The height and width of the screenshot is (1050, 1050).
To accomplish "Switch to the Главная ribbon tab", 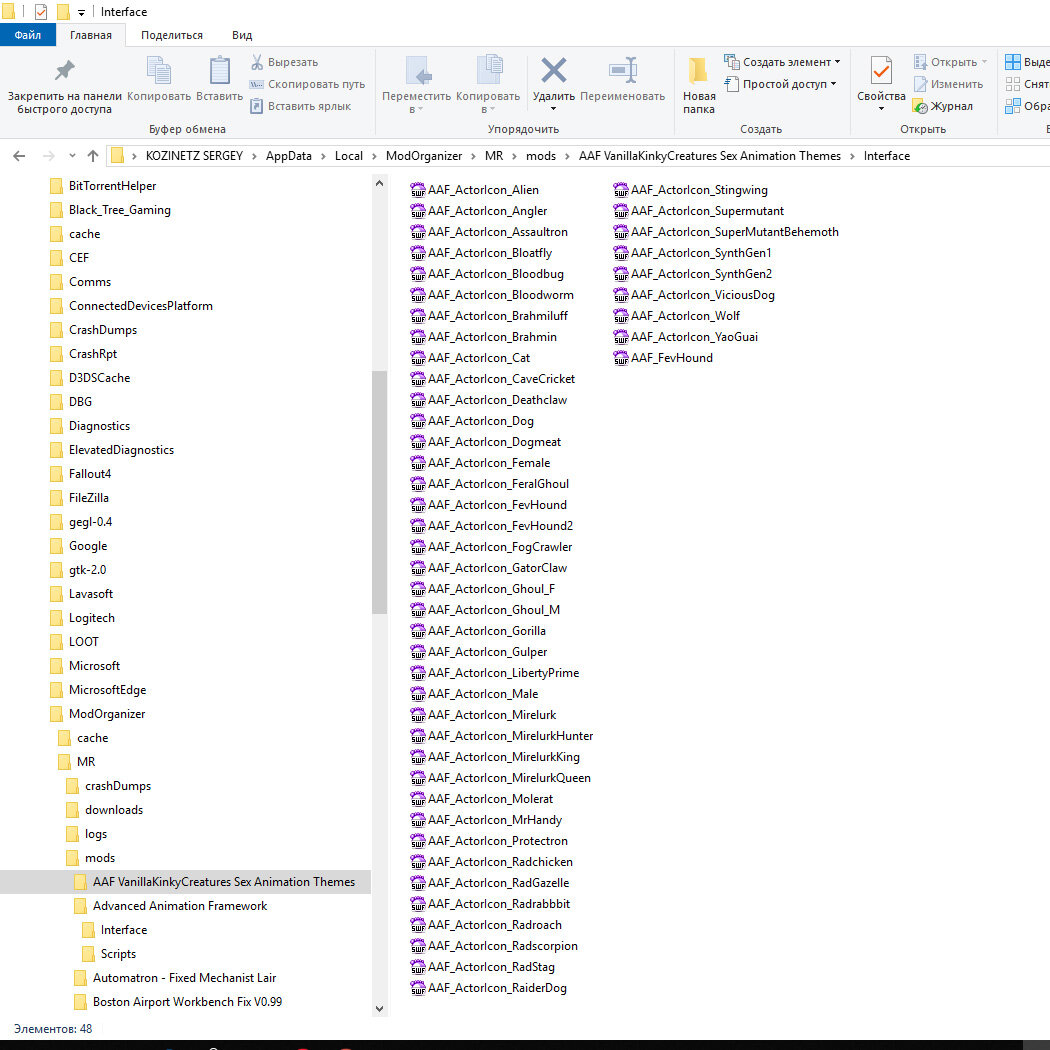I will click(91, 35).
